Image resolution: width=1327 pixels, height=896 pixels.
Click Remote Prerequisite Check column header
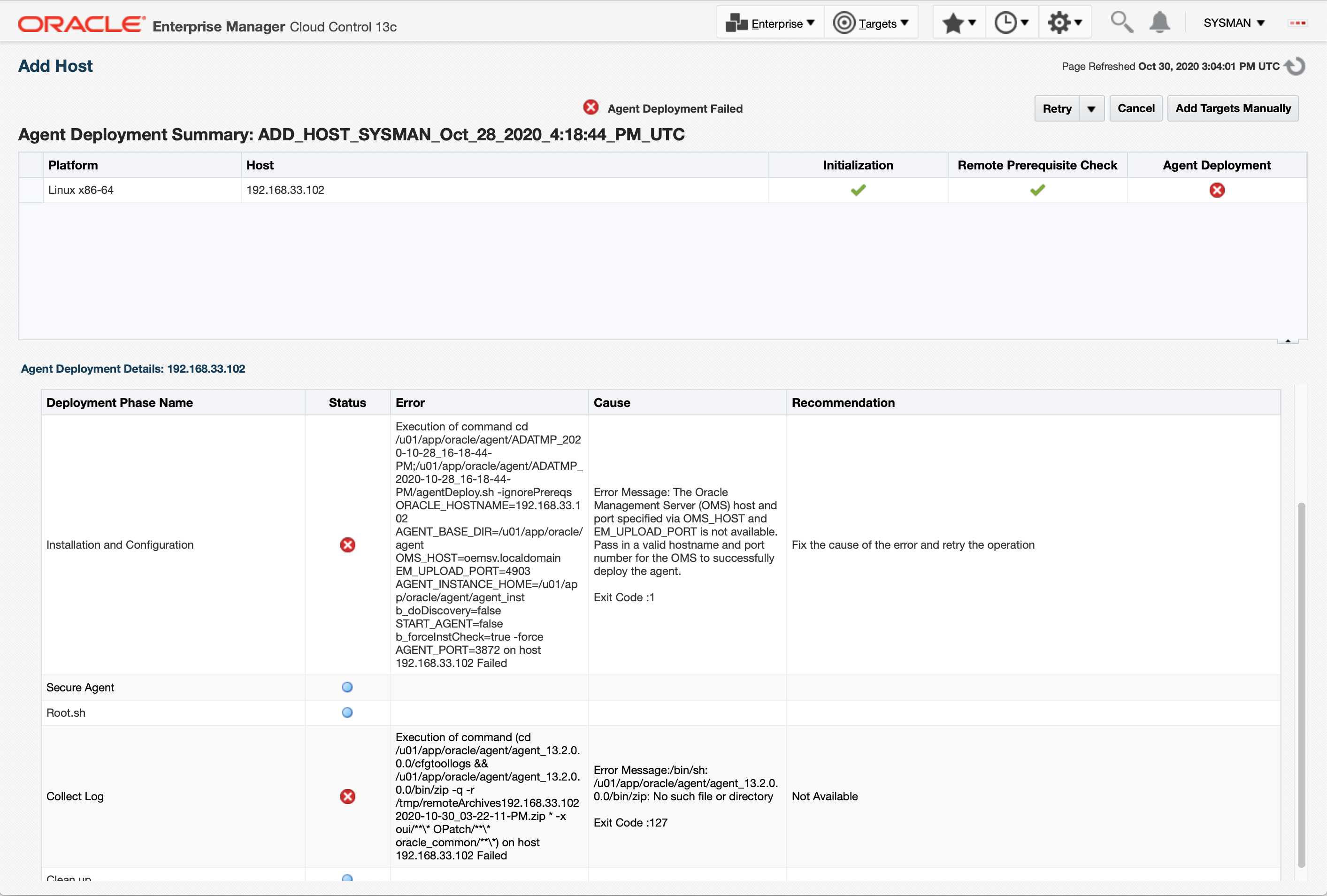click(x=1037, y=165)
